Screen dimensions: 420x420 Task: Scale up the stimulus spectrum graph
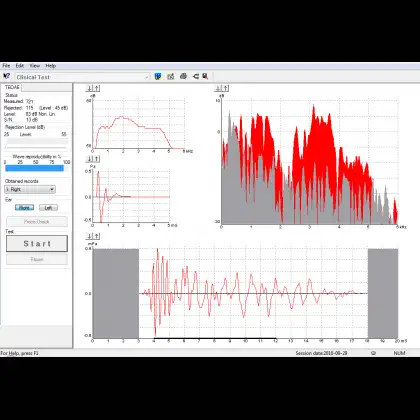pyautogui.click(x=96, y=88)
